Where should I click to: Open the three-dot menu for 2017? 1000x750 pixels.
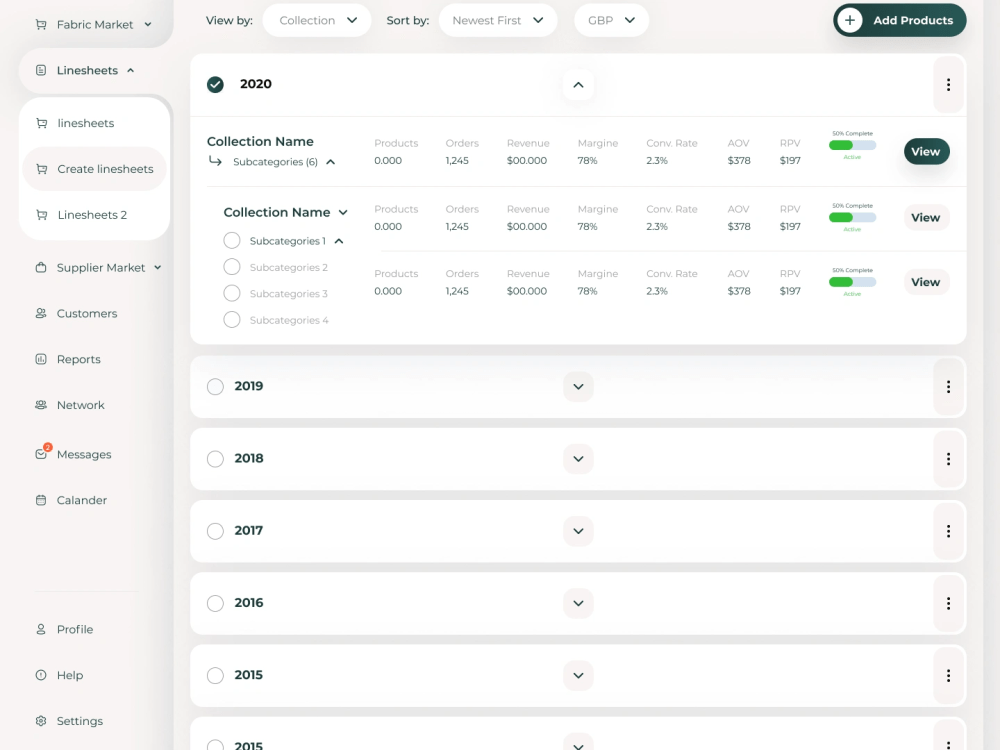pyautogui.click(x=948, y=531)
